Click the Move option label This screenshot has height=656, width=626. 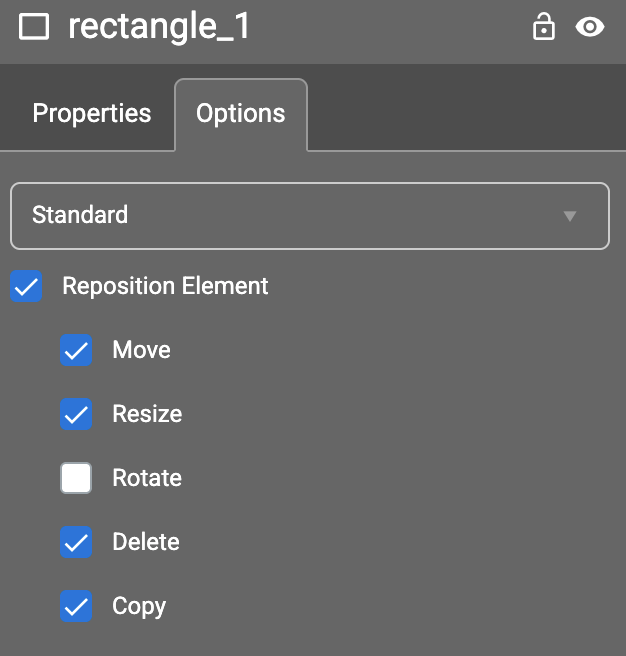[141, 351]
